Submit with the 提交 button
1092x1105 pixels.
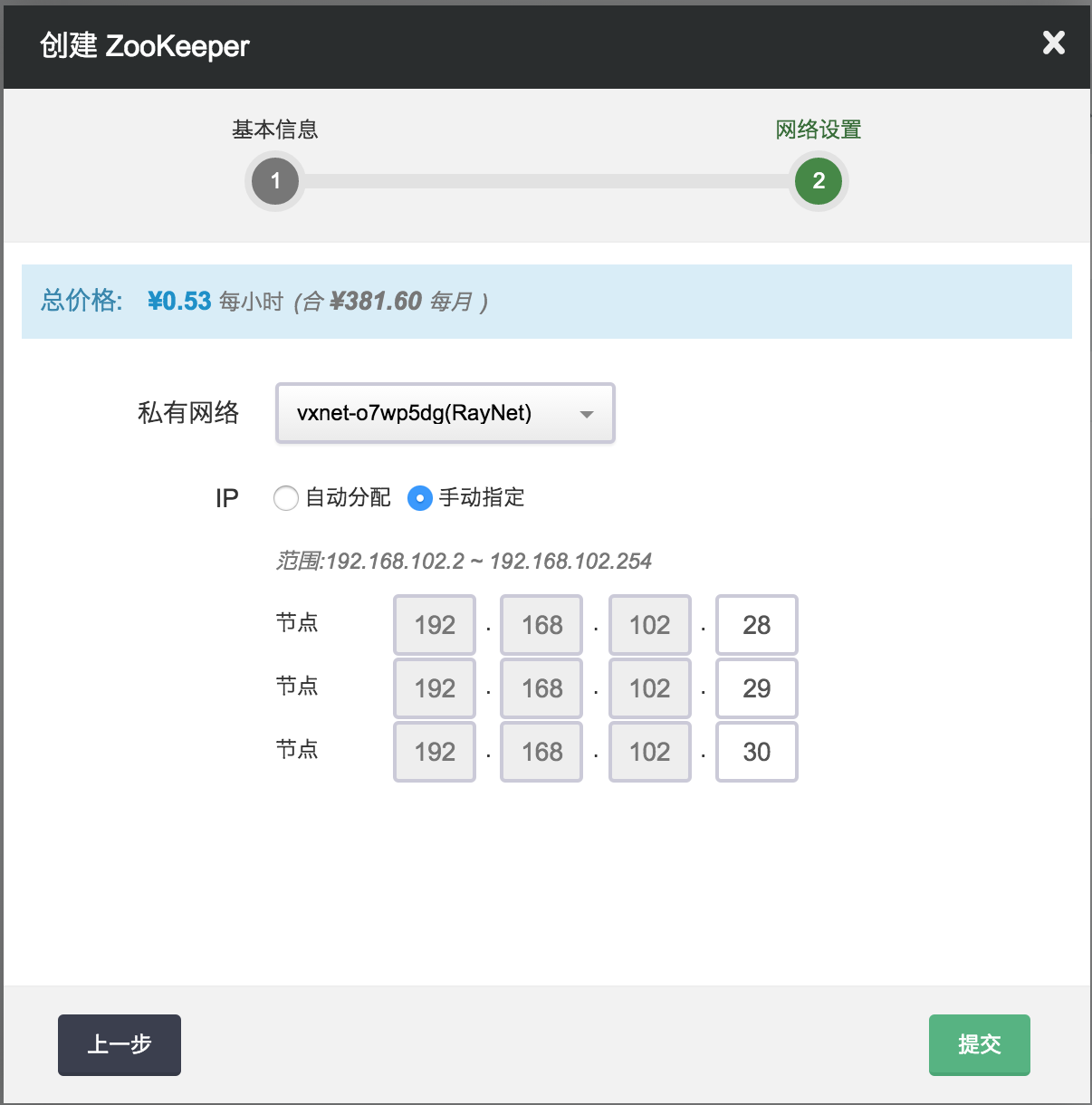[979, 1044]
